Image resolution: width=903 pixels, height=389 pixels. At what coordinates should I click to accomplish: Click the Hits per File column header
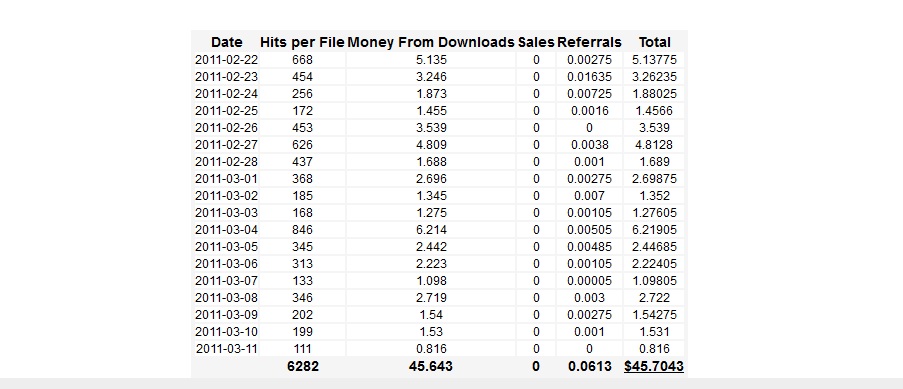tap(302, 42)
